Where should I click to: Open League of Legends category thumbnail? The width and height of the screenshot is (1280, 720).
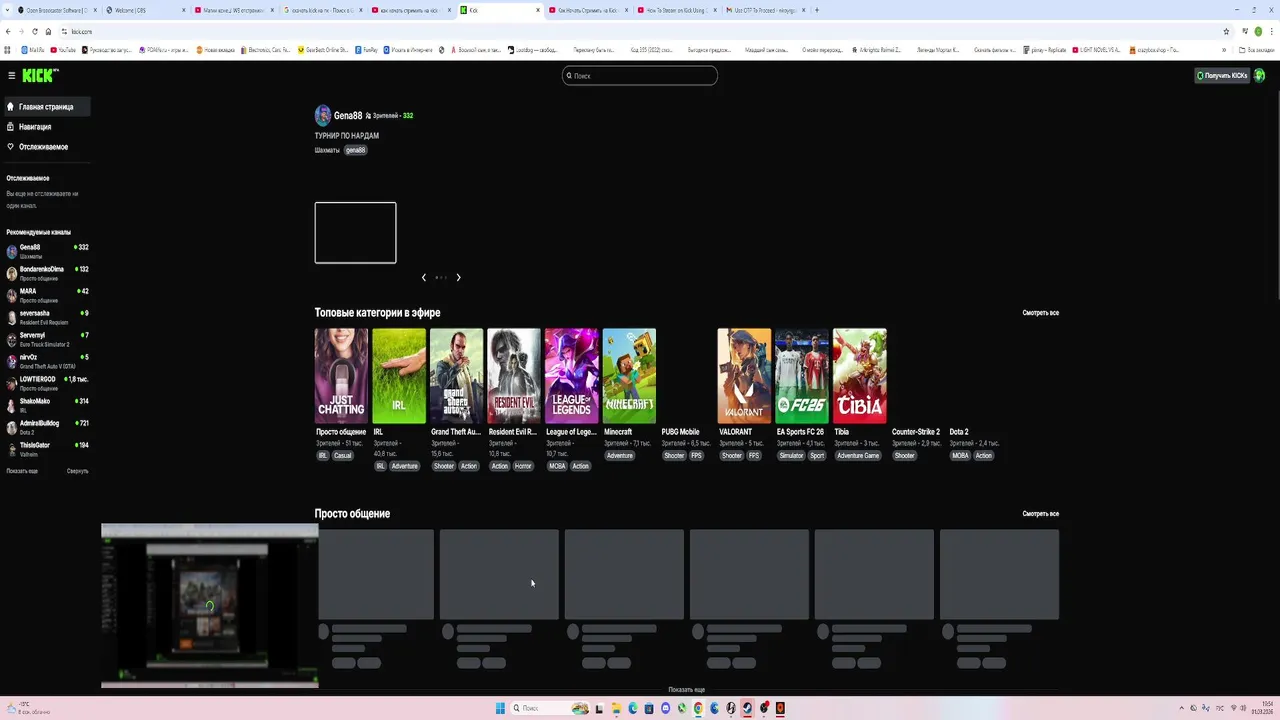pyautogui.click(x=572, y=376)
